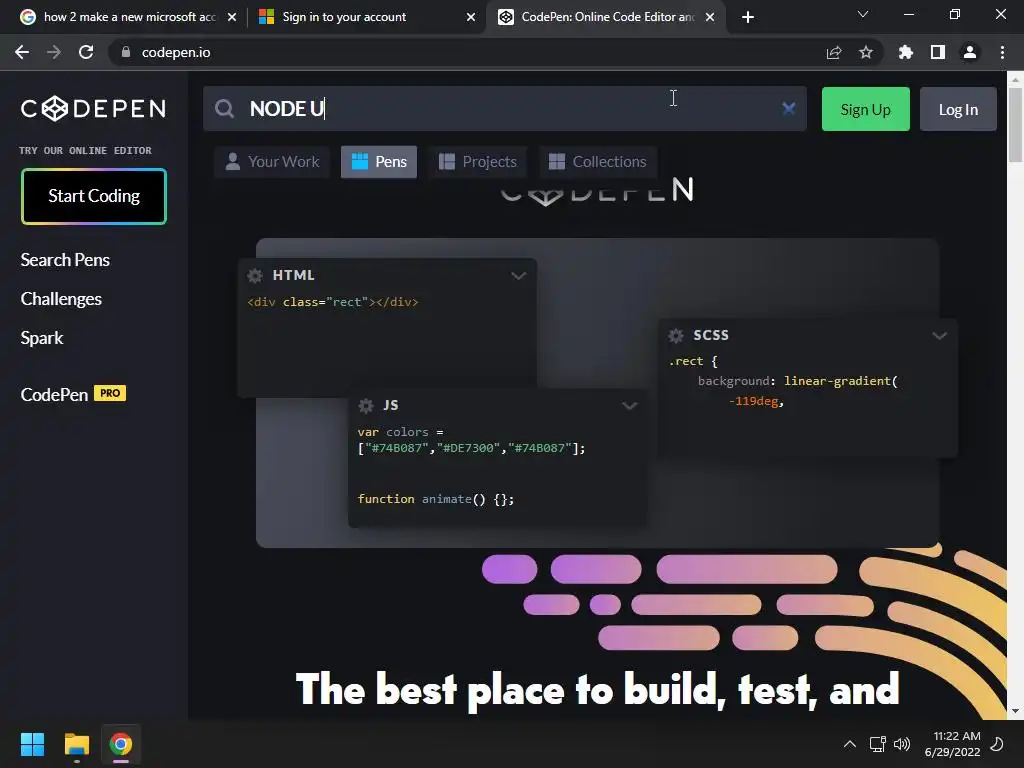Open the clock showing 11:22 AM
Screen dimensions: 1024x768
[953, 744]
